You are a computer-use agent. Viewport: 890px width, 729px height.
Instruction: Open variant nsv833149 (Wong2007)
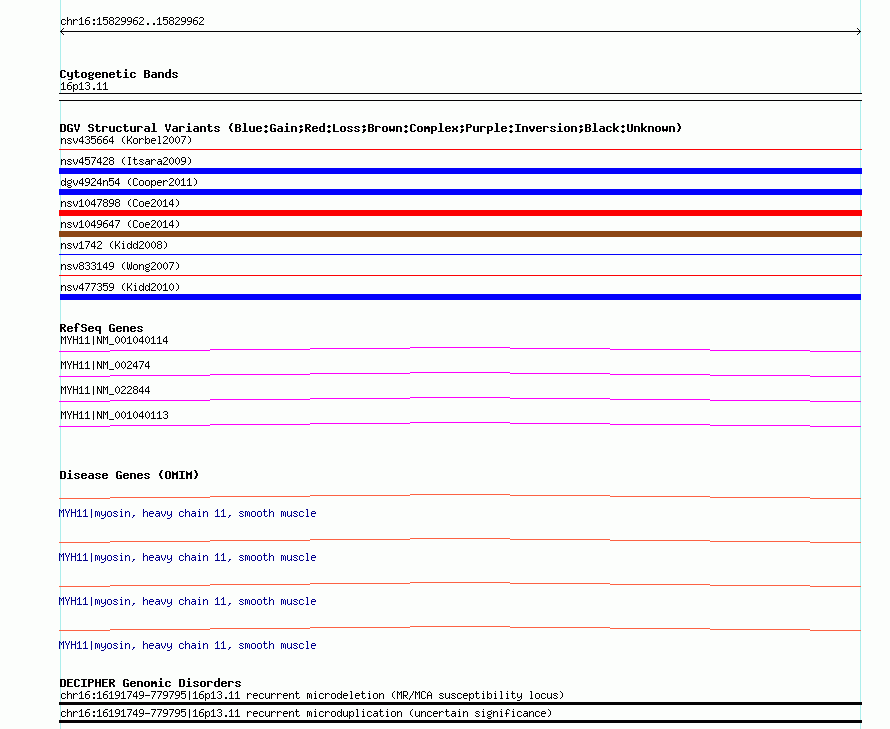[x=120, y=266]
